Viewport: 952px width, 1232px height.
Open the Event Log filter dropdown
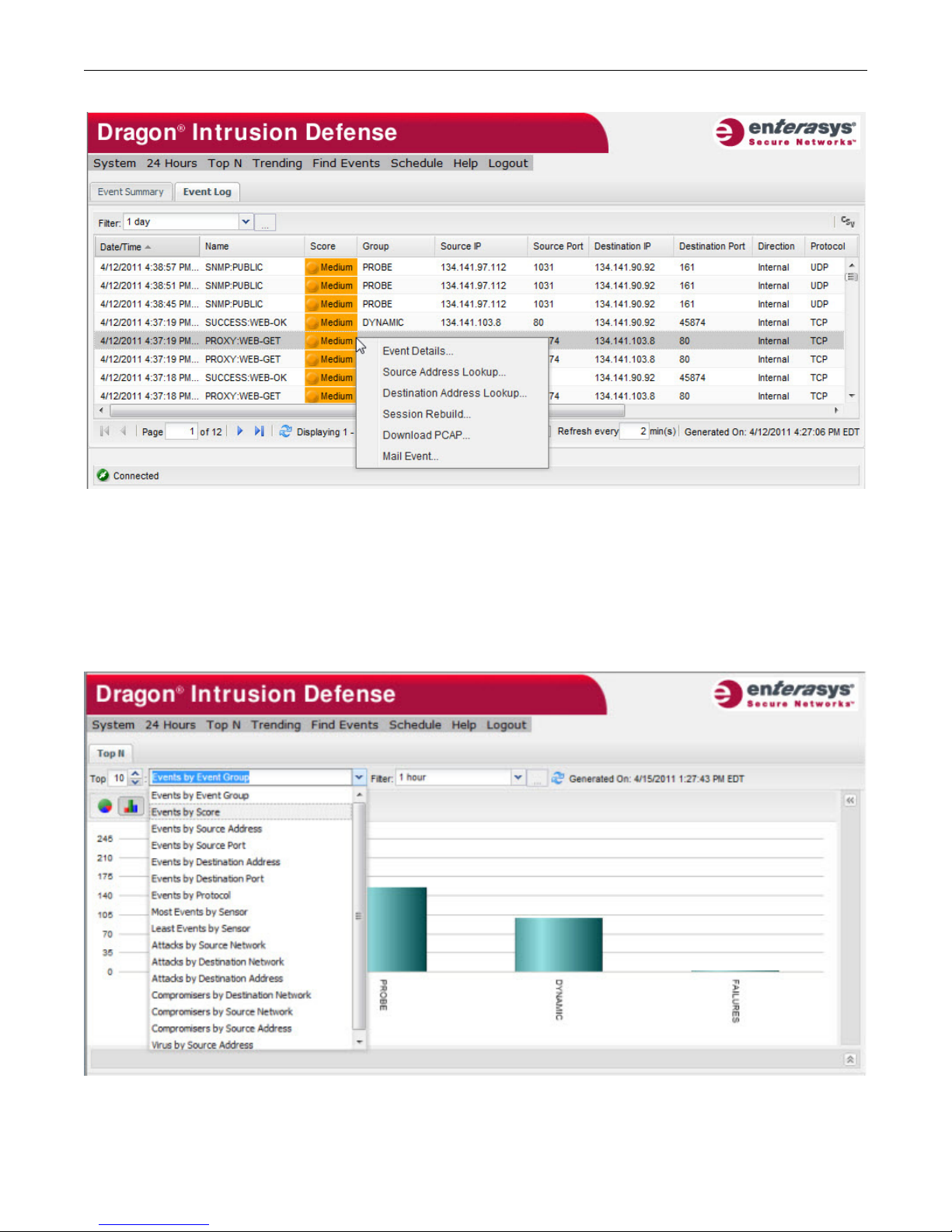point(246,222)
